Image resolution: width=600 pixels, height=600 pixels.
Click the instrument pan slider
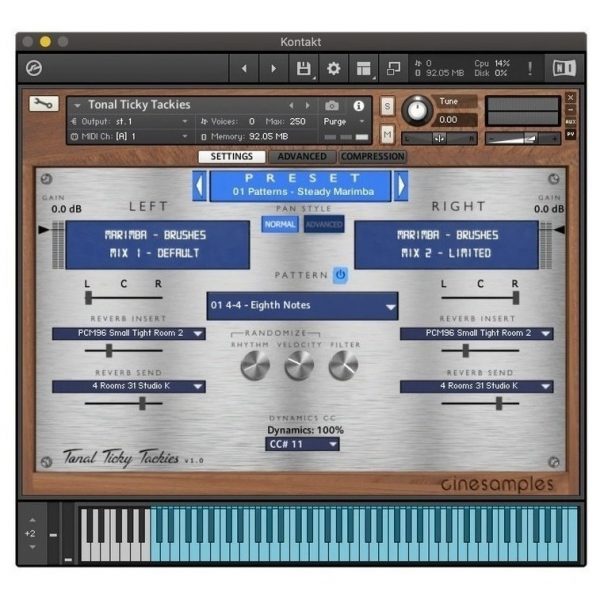click(x=439, y=139)
